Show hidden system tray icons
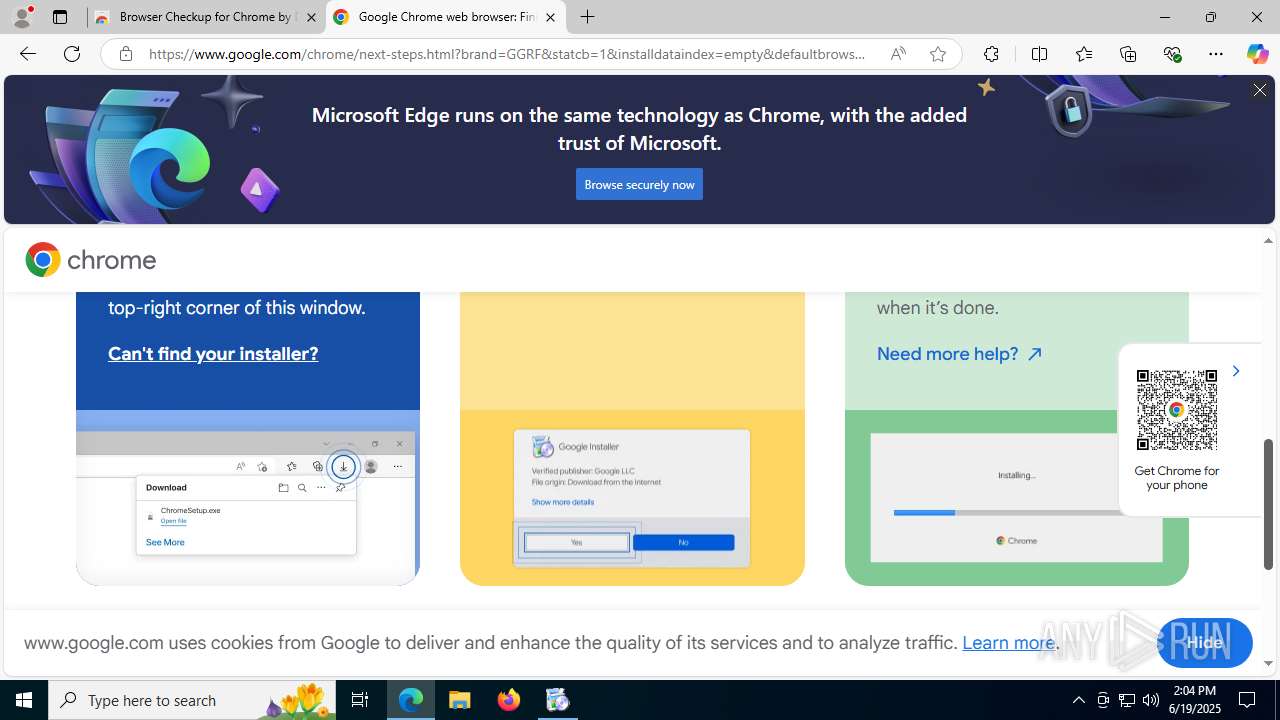 pyautogui.click(x=1079, y=700)
